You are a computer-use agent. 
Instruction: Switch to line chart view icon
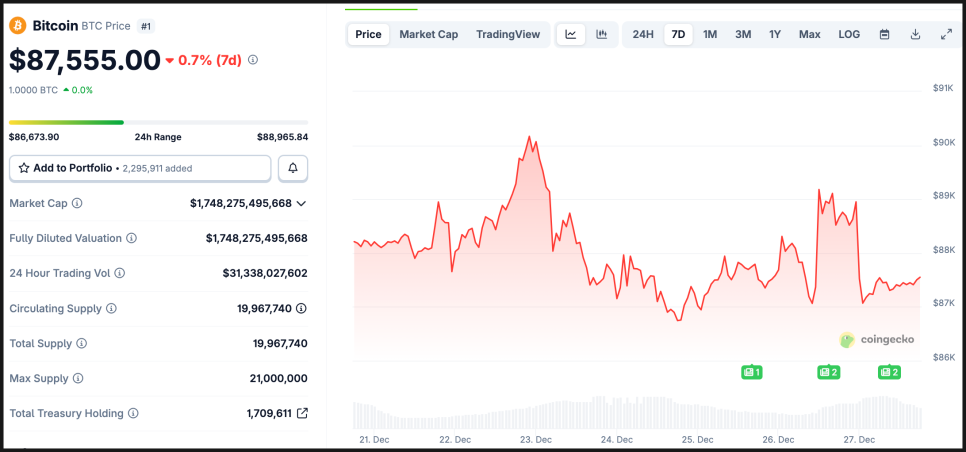point(570,34)
